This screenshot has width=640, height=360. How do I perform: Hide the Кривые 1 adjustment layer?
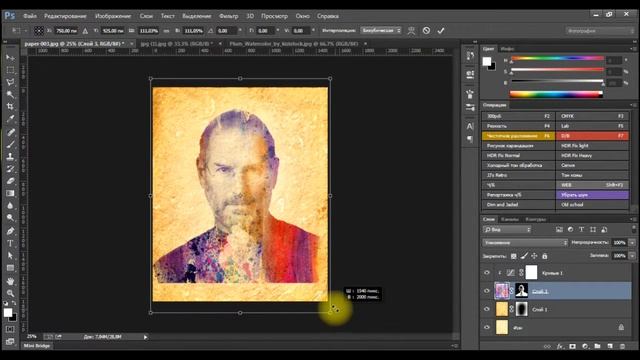487,273
